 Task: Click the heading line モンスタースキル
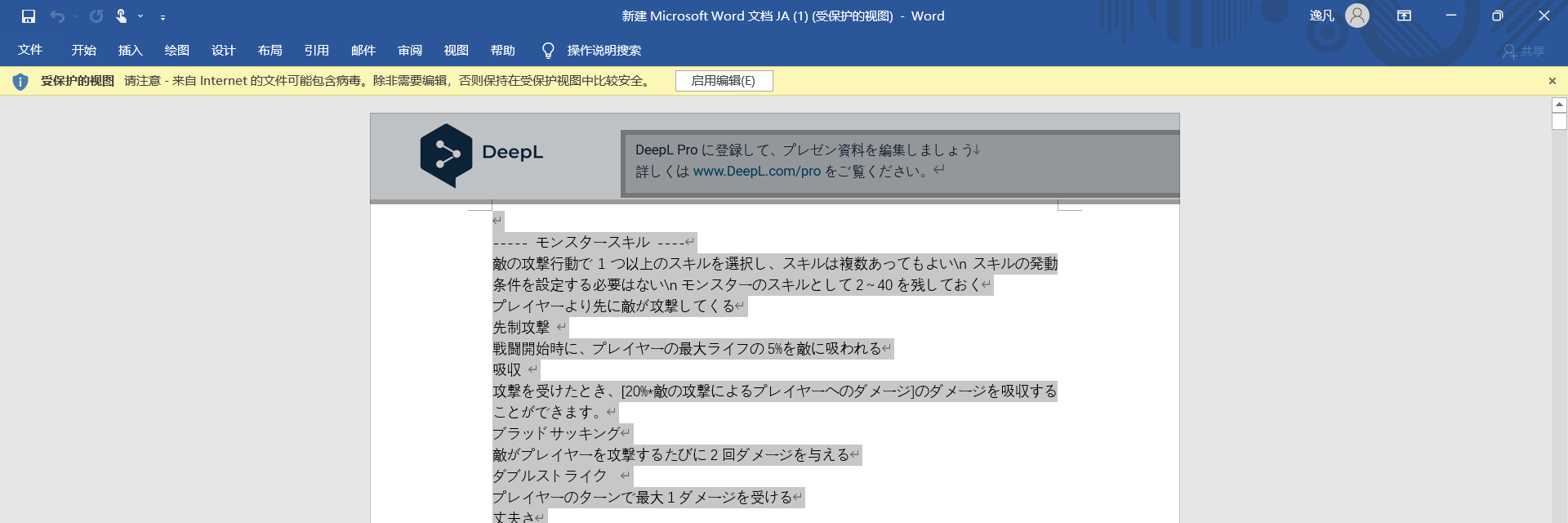pyautogui.click(x=593, y=242)
